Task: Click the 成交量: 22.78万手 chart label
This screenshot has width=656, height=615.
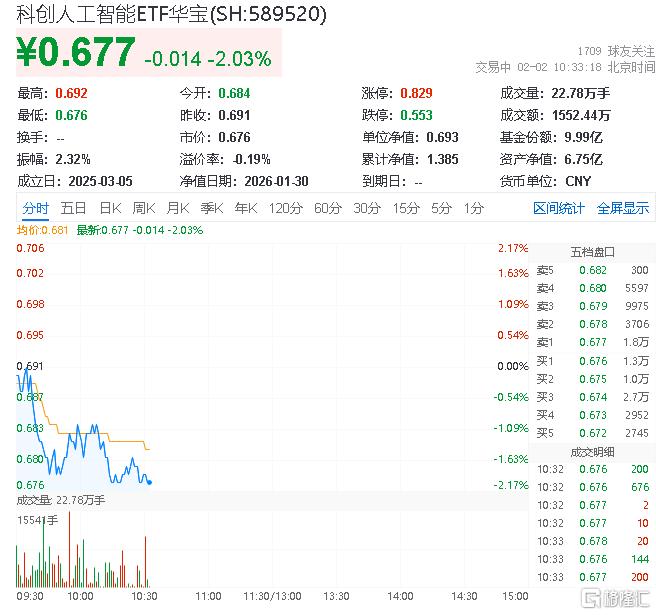Action: click(x=61, y=500)
